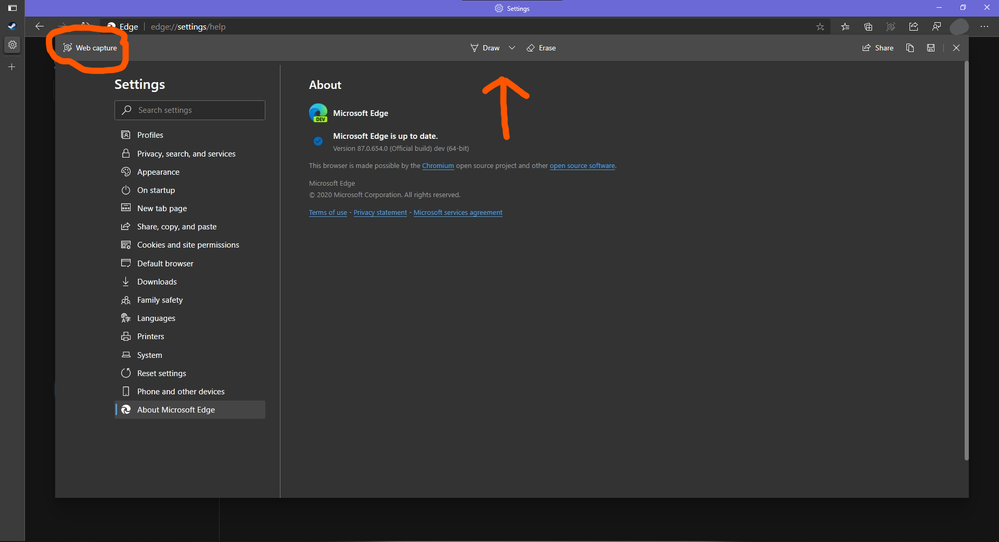Click the browser toolbar Web capture icon
The height and width of the screenshot is (542, 999).
pos(891,27)
